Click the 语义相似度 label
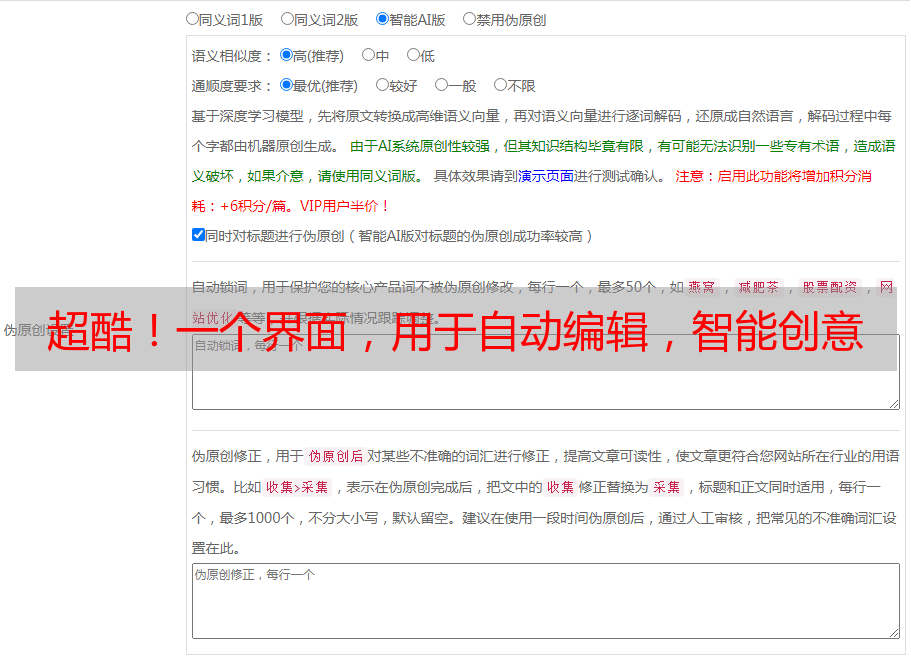This screenshot has height=658, width=911. [x=232, y=56]
